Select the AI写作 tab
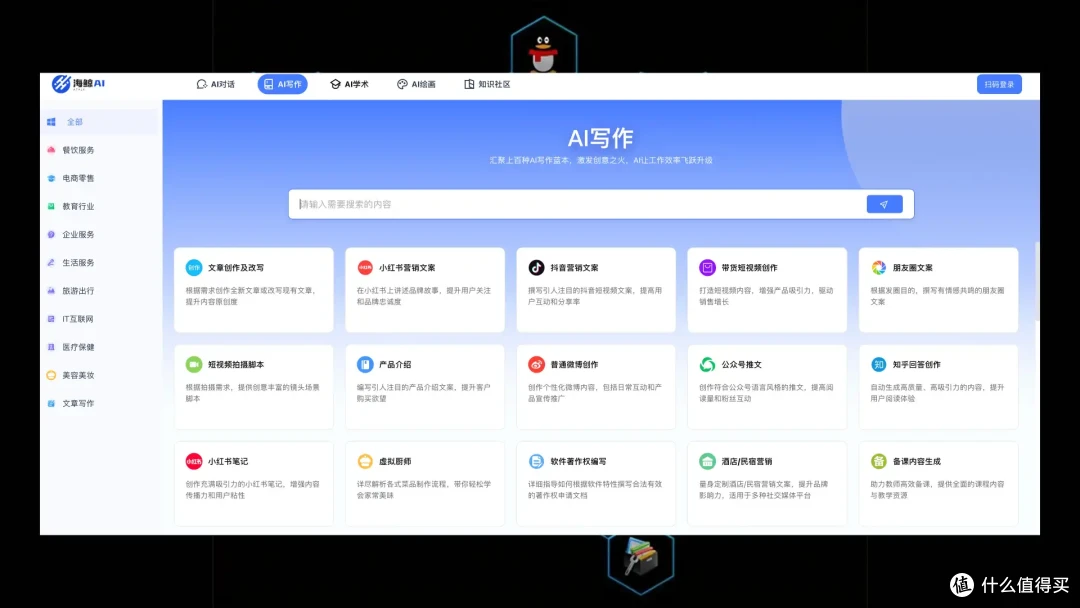Screen dimensions: 1080x608 (282, 84)
